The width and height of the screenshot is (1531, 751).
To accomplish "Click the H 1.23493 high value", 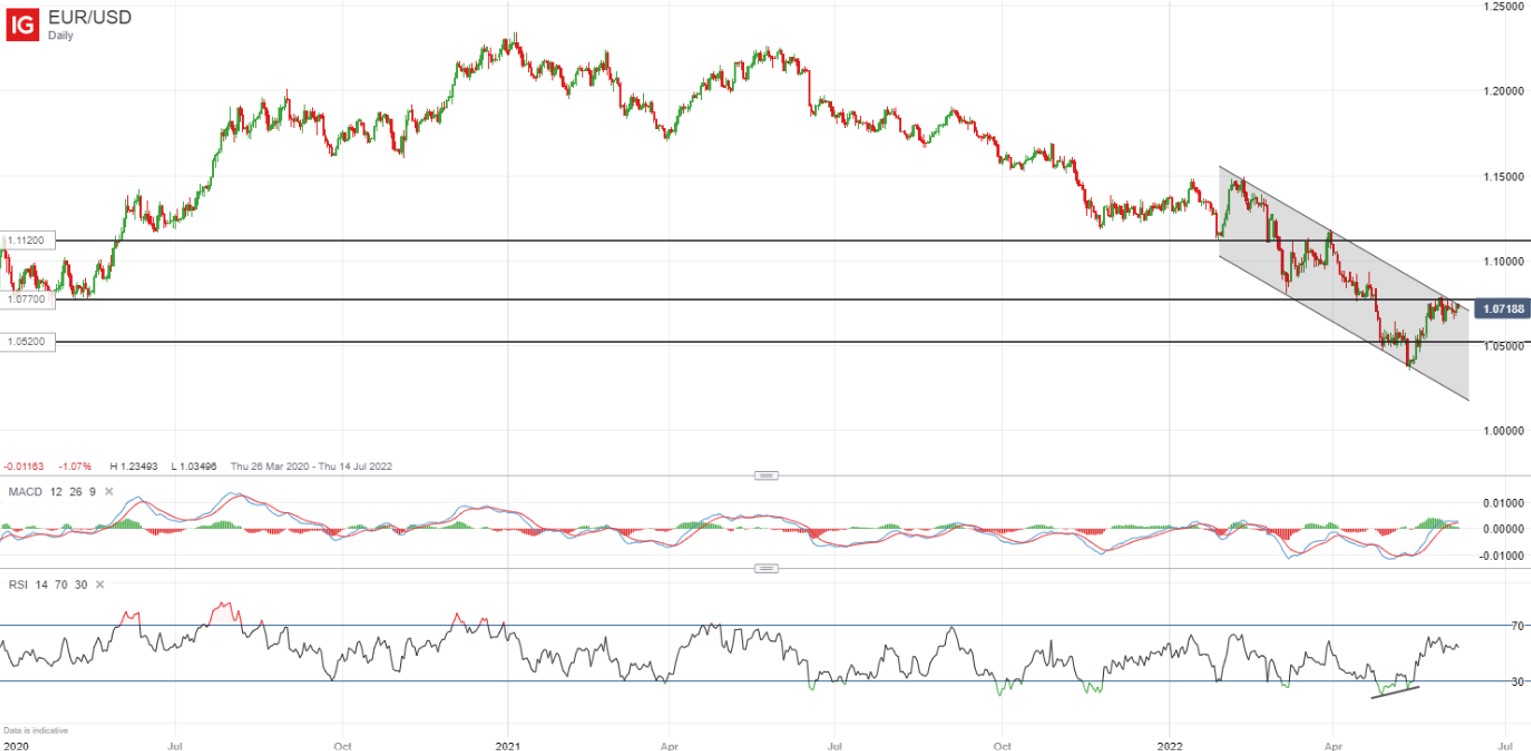I will [132, 466].
